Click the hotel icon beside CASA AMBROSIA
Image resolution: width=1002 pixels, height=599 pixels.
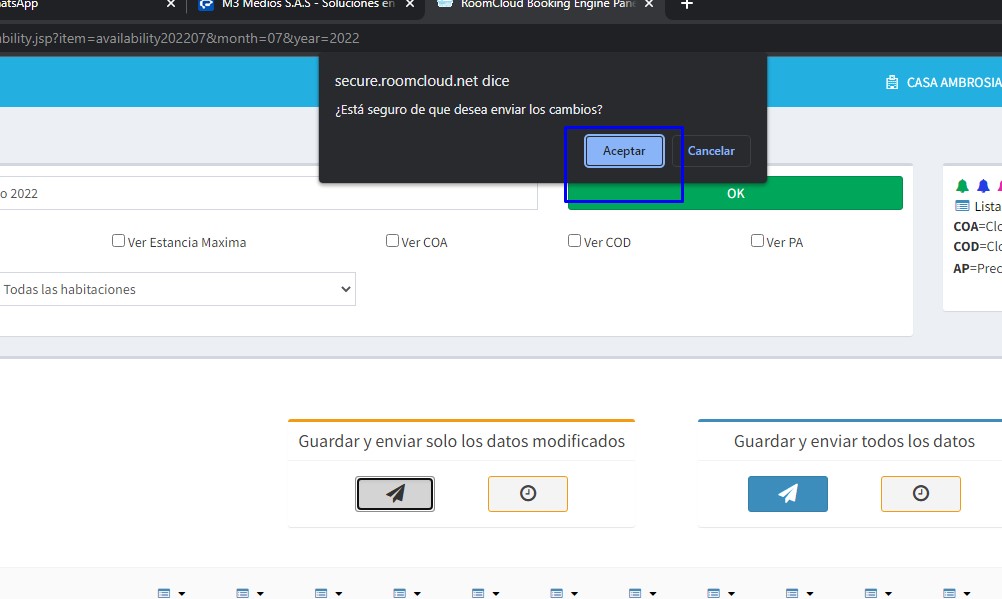(x=891, y=83)
